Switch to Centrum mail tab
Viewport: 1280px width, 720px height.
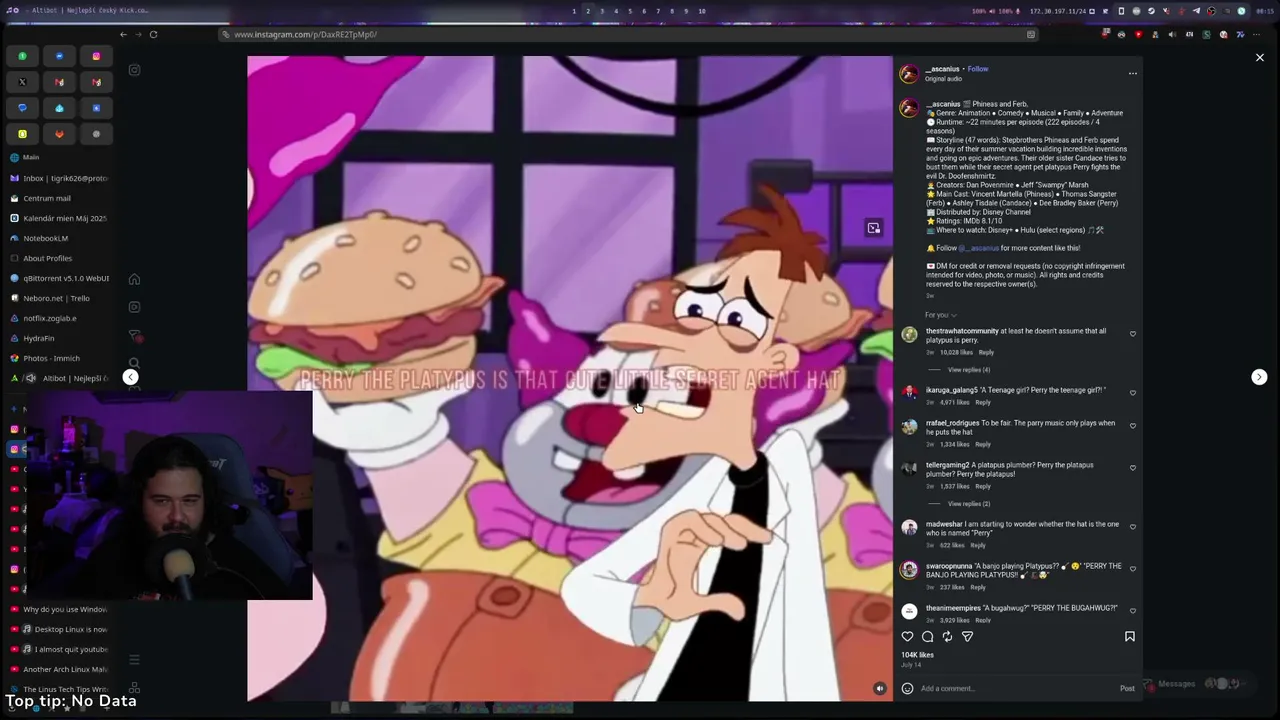click(58, 198)
